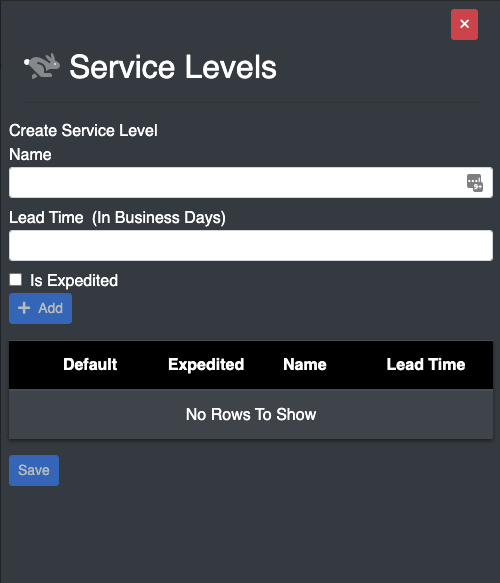Check the Is Expedited checkbox
The height and width of the screenshot is (583, 500).
(x=16, y=280)
